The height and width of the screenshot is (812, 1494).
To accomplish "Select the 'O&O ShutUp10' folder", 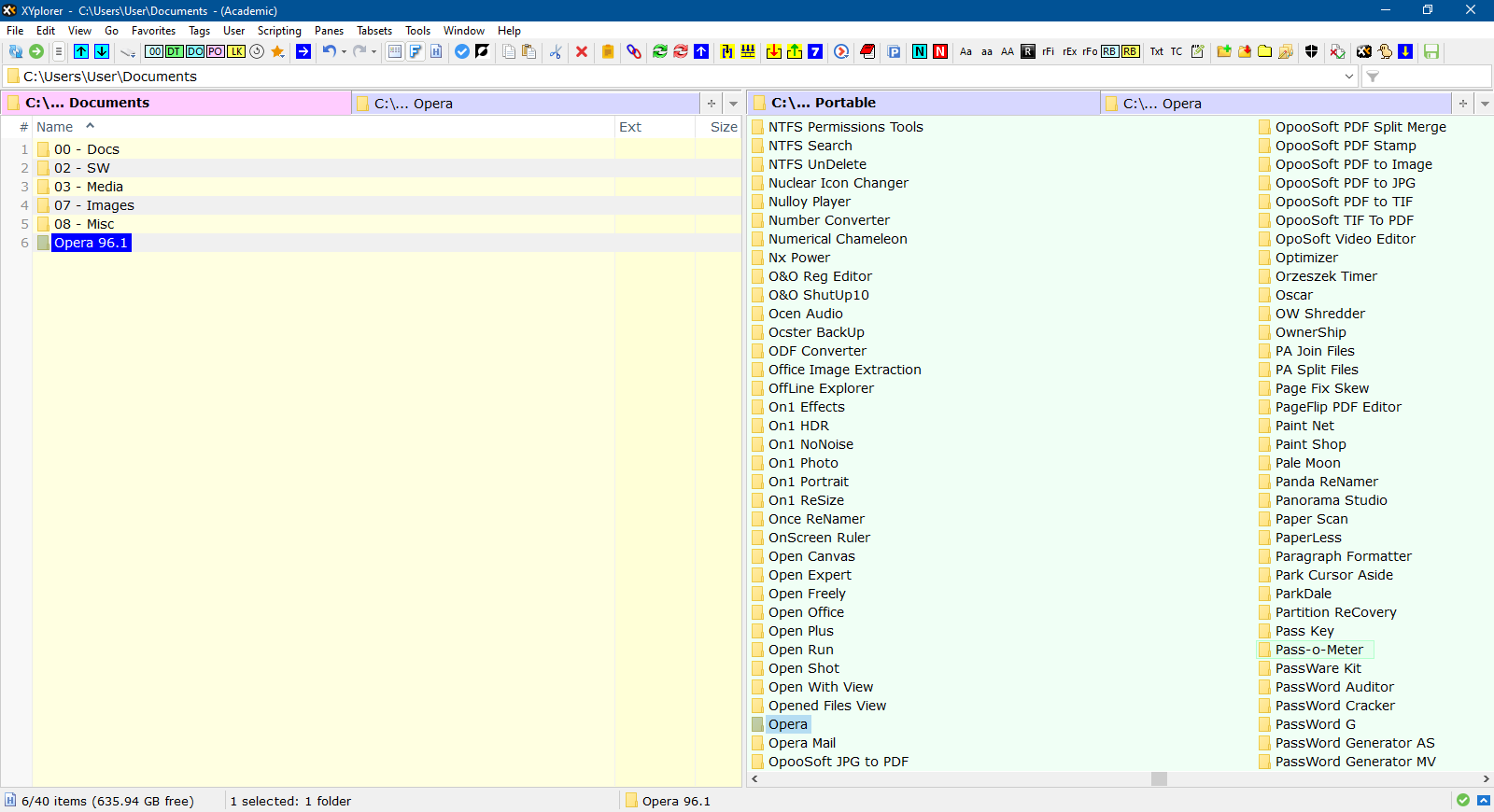I will (818, 295).
